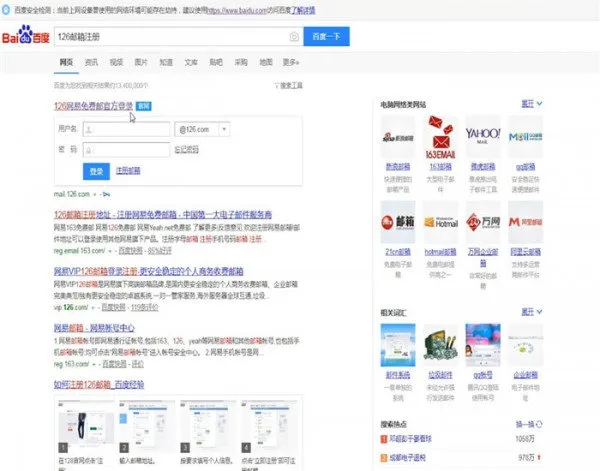
Task: Switch to the 知道 tab
Action: click(x=166, y=62)
